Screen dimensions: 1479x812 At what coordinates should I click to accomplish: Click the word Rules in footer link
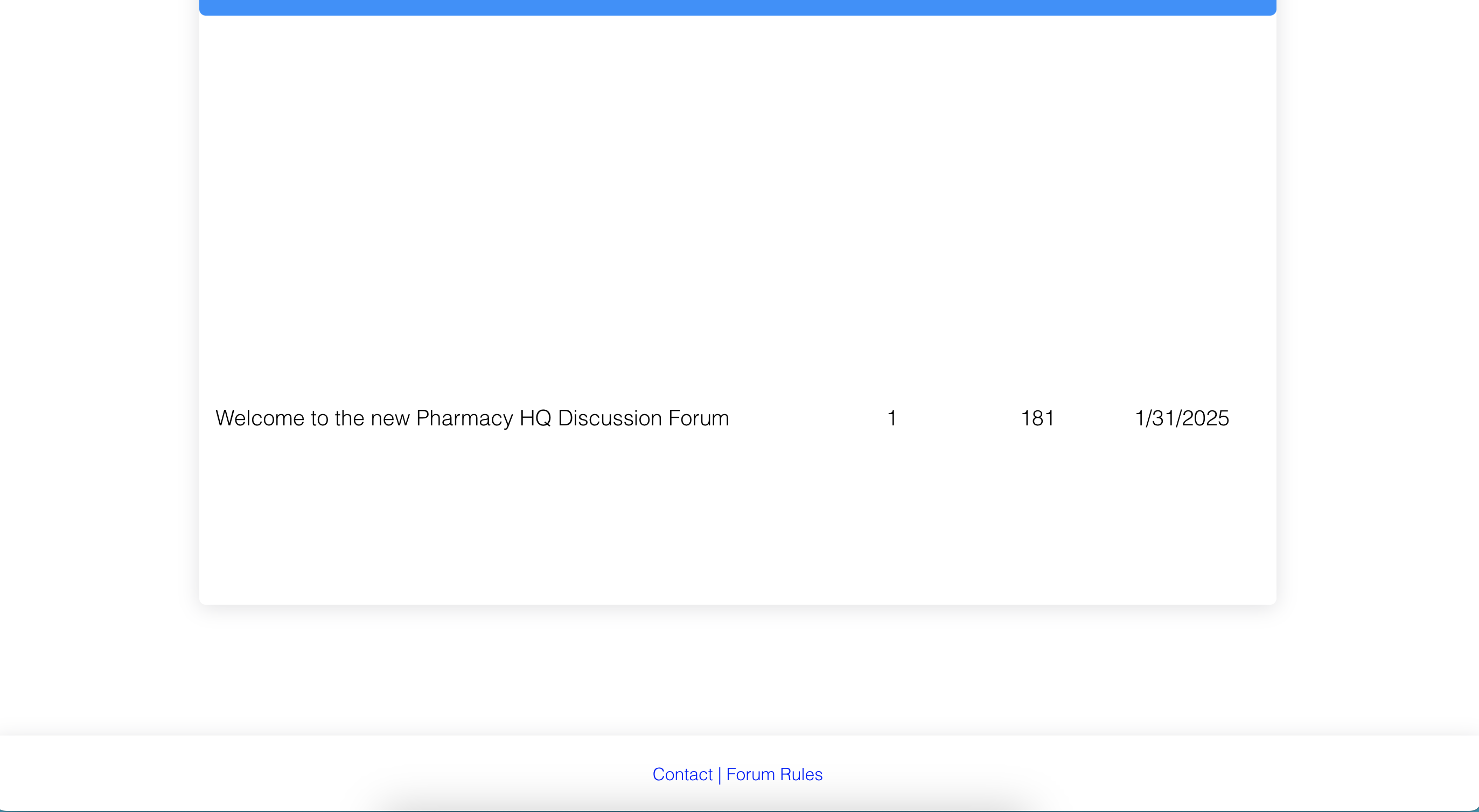pos(801,774)
